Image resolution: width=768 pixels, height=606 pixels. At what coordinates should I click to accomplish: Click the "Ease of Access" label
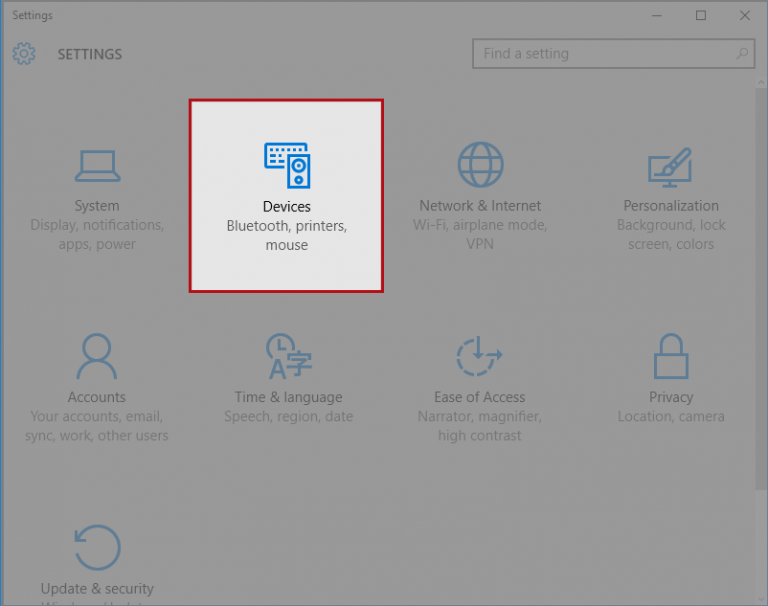(x=480, y=397)
